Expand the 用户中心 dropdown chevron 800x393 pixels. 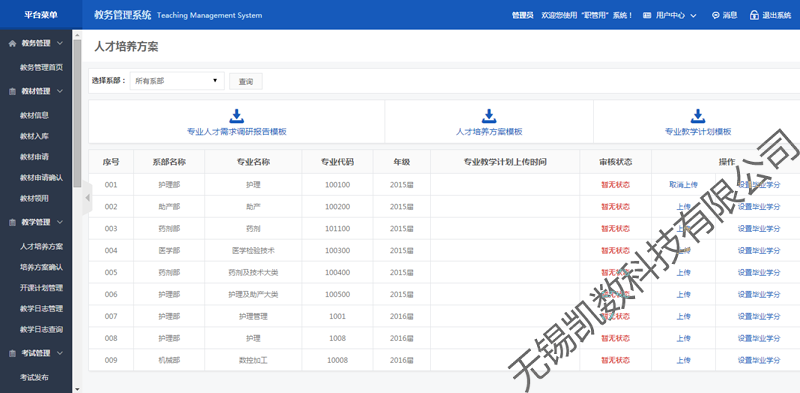[x=693, y=16]
